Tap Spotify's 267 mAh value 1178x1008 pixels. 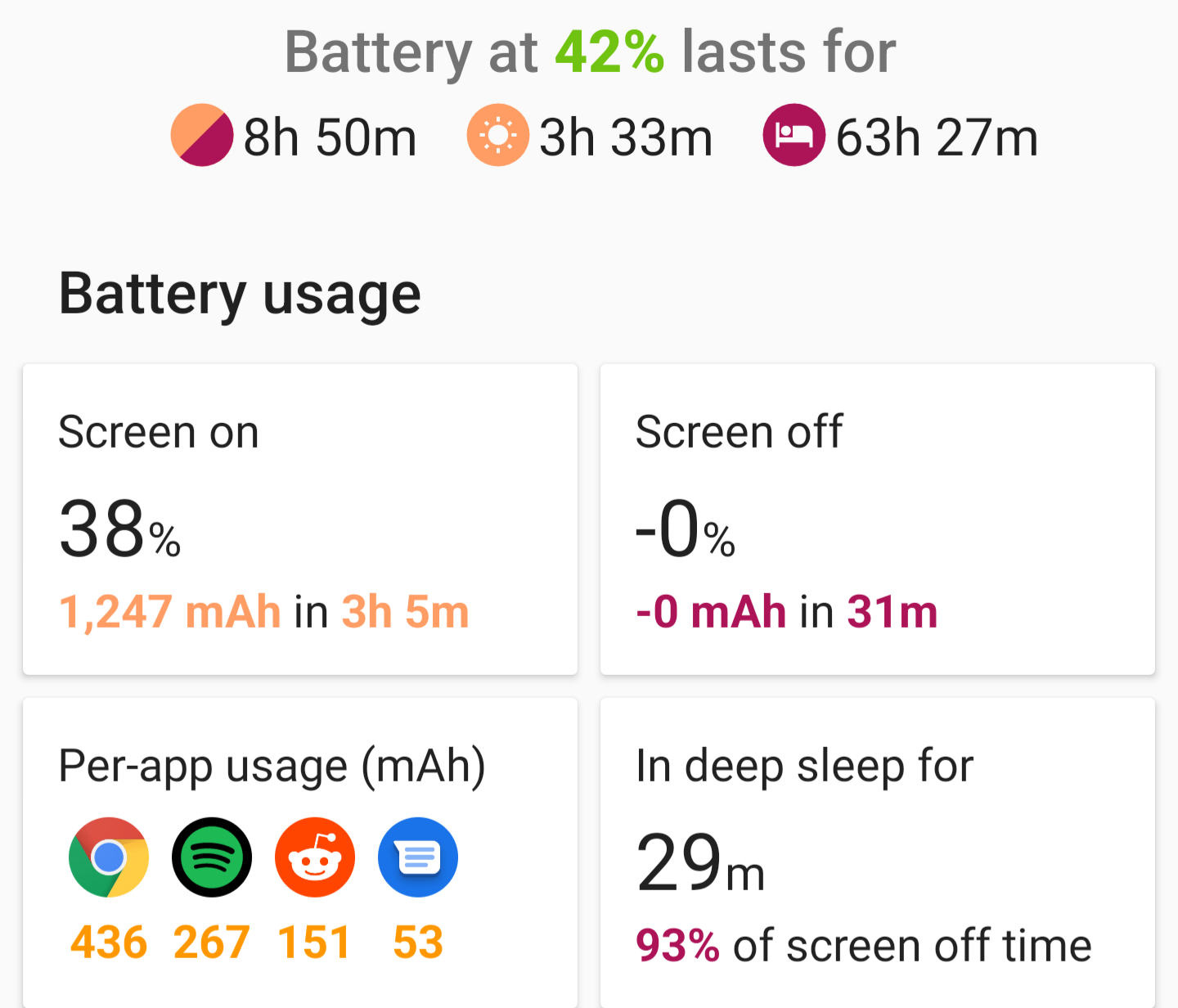[212, 943]
